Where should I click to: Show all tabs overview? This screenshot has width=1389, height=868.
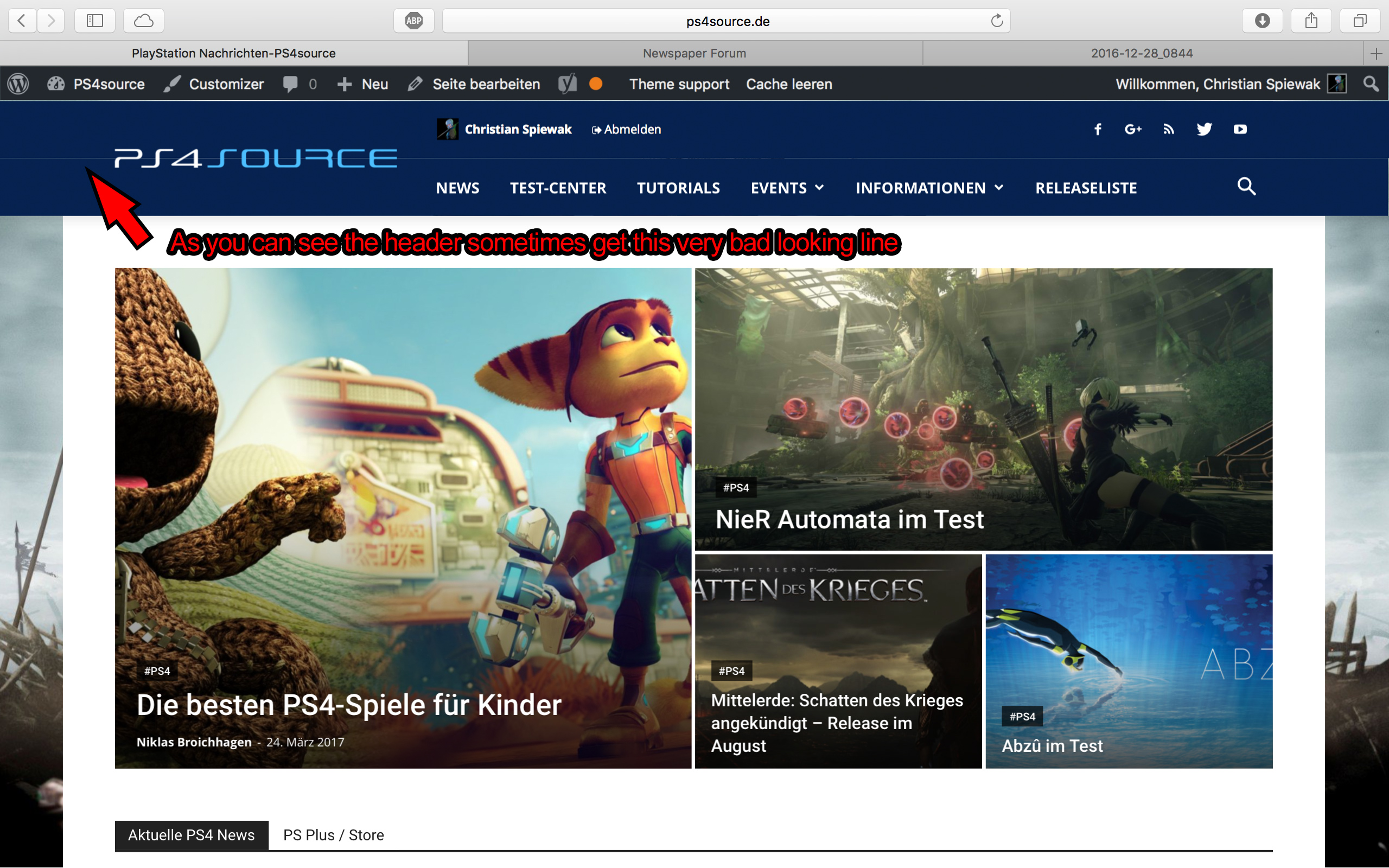pyautogui.click(x=1360, y=21)
